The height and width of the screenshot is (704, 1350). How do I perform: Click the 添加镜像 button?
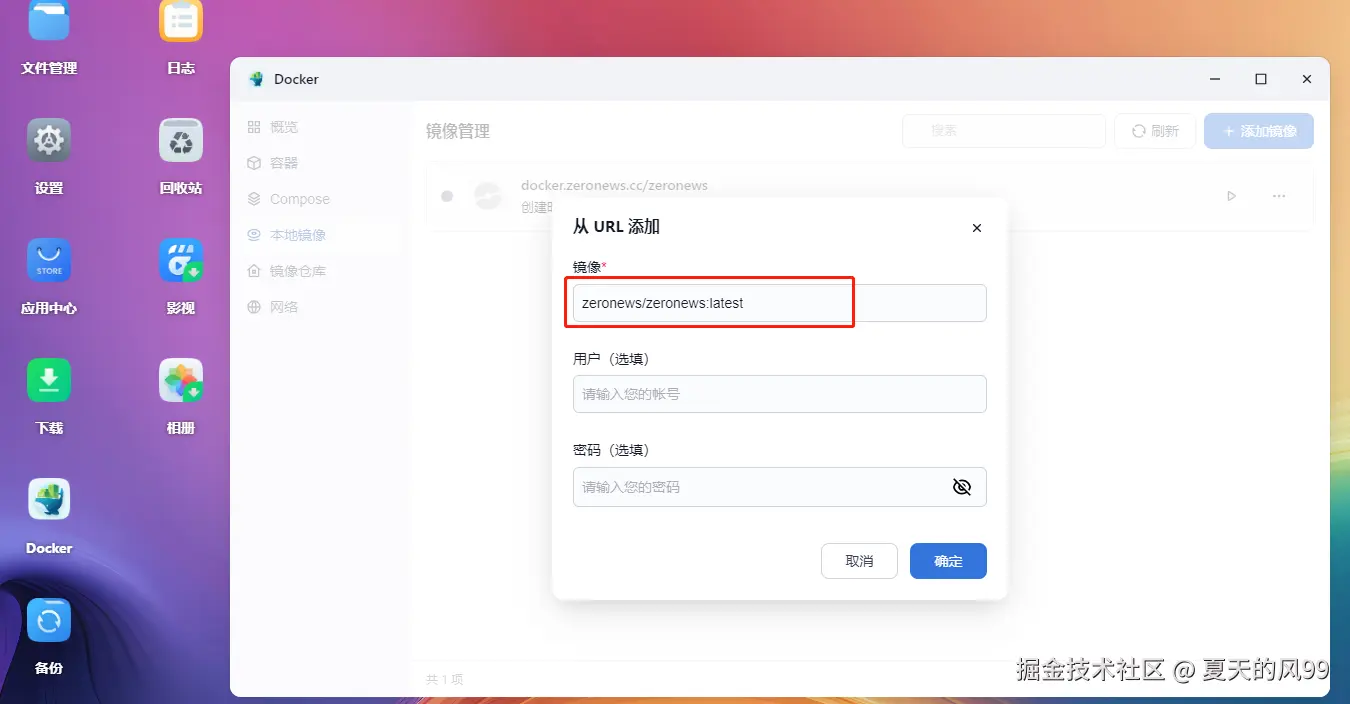[x=1259, y=131]
